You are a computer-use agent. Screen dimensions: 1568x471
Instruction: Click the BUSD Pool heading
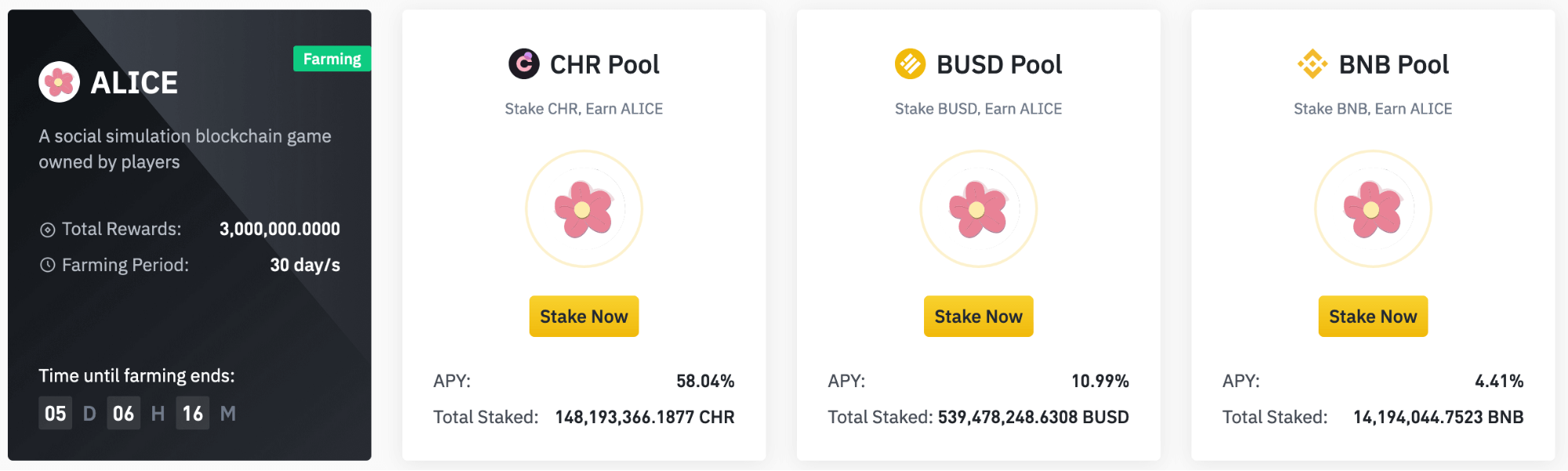(x=999, y=64)
